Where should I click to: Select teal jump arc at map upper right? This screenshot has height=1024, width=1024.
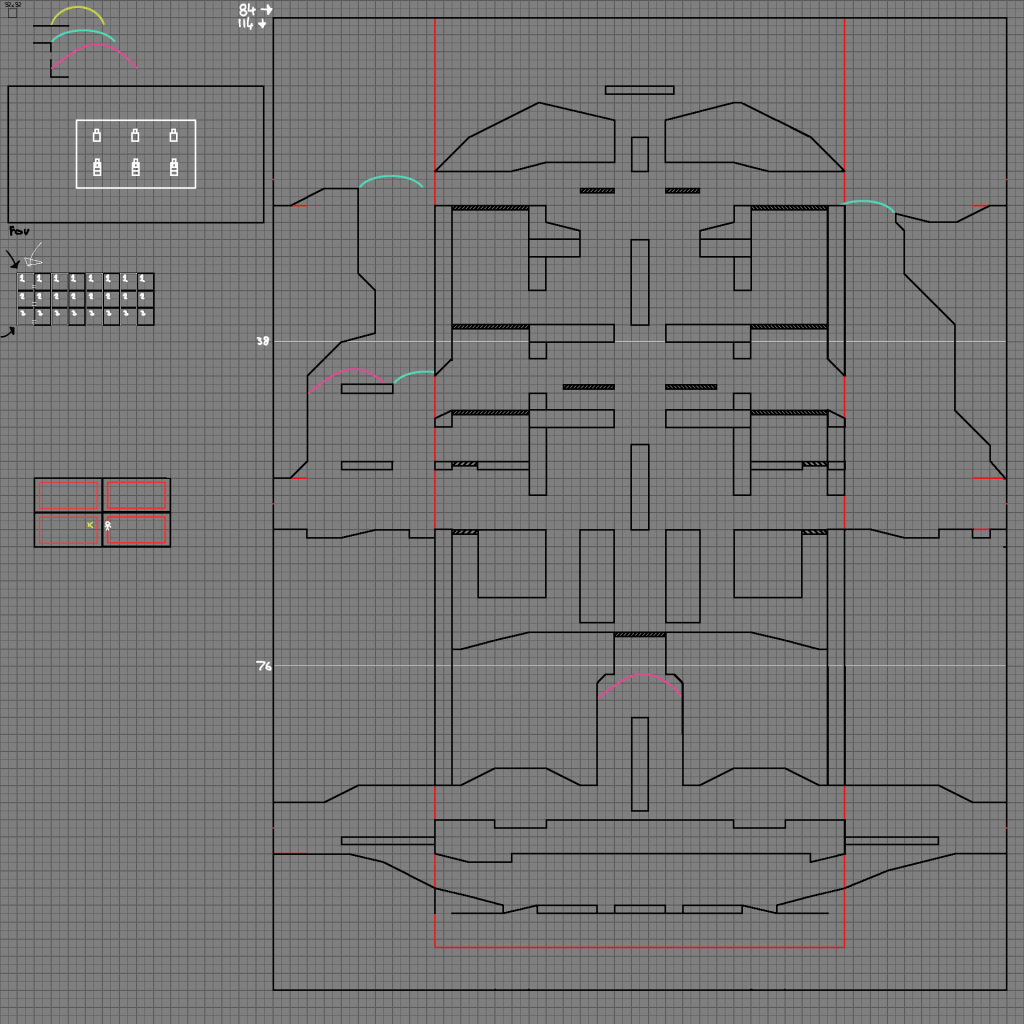868,203
